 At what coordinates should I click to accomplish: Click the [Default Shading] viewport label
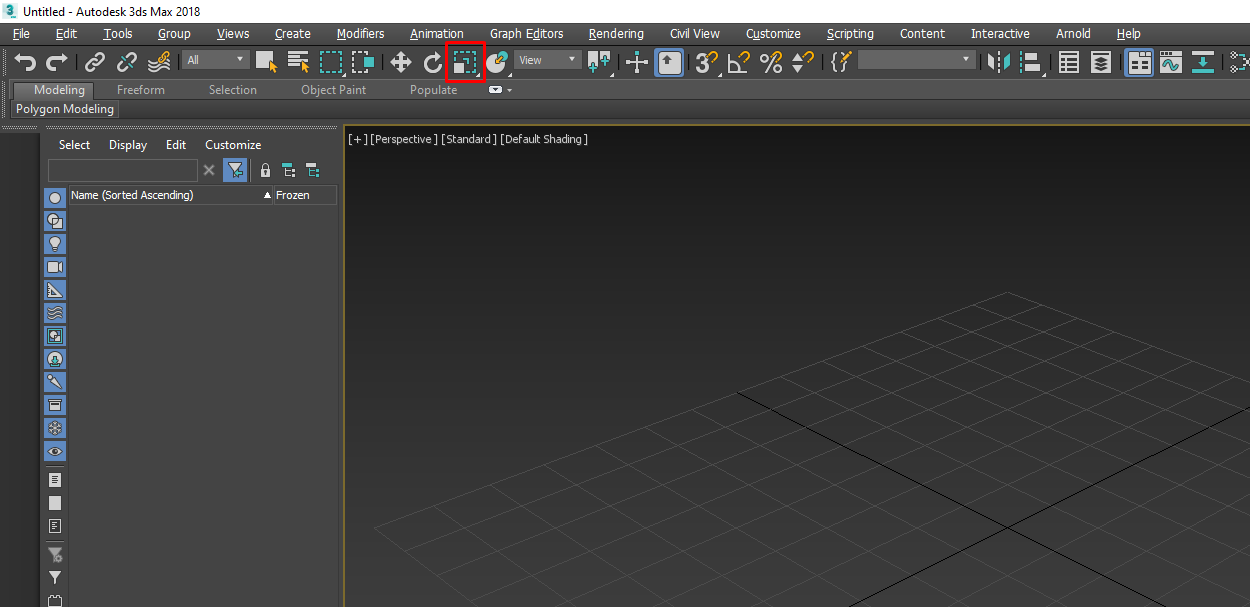click(x=544, y=139)
